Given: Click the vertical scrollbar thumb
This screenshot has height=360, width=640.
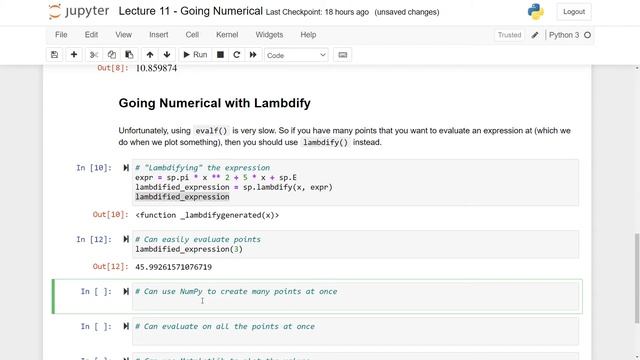Looking at the screenshot, I should (x=637, y=278).
